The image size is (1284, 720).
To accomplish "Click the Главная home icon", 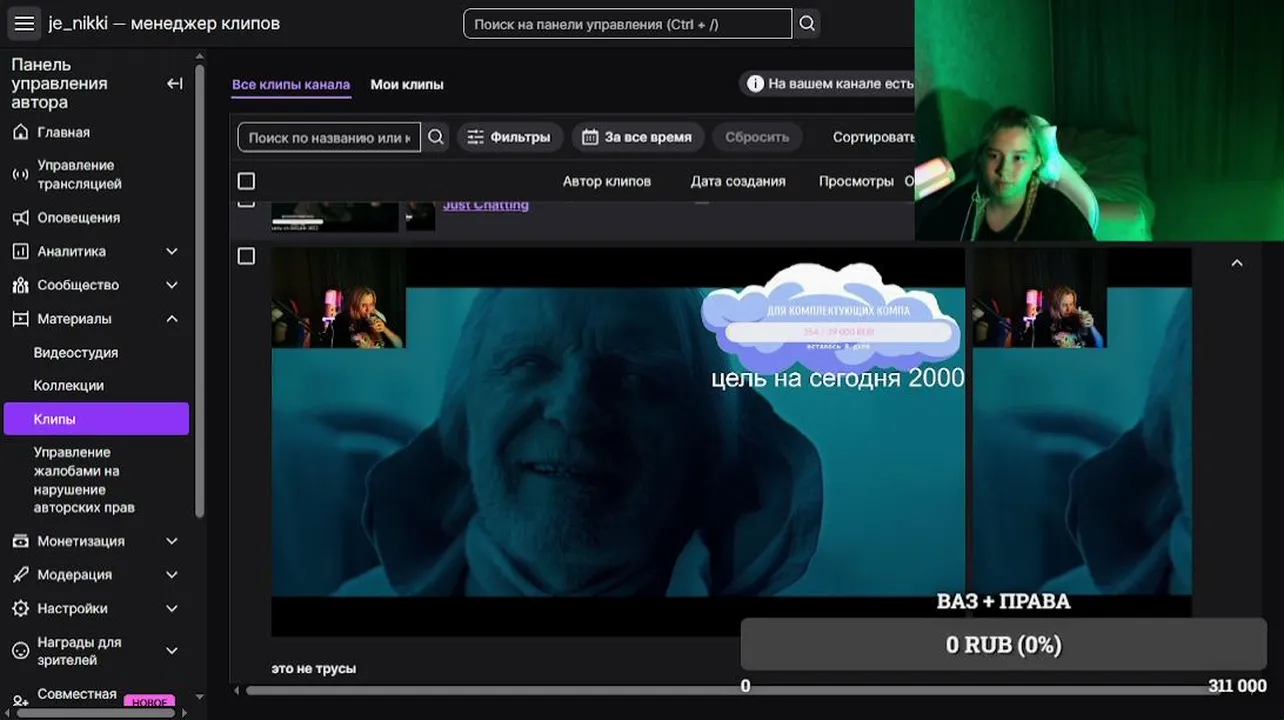I will pyautogui.click(x=20, y=132).
